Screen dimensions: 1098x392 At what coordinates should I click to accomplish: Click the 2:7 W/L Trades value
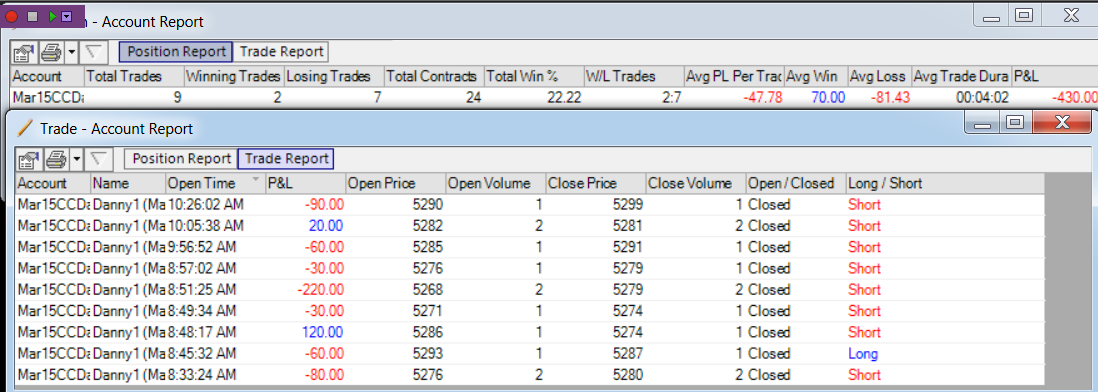click(672, 98)
